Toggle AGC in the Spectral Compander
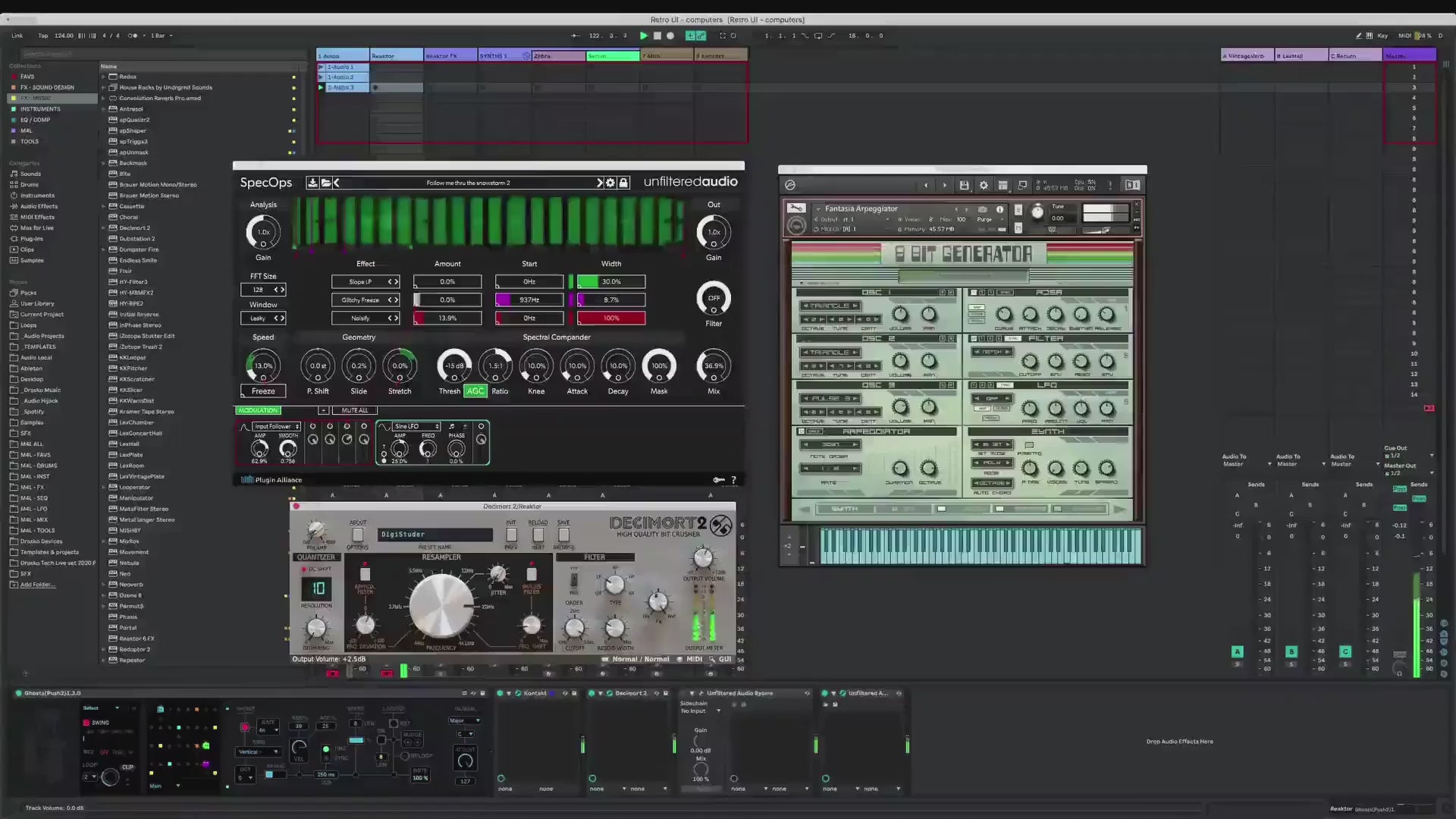The image size is (1456, 819). point(475,391)
